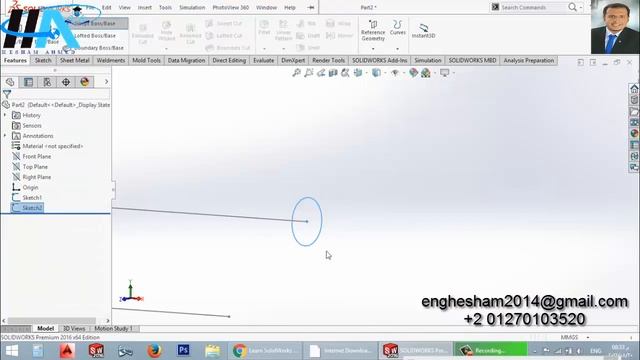Switch to the Motion Study 1 tab

pos(113,329)
